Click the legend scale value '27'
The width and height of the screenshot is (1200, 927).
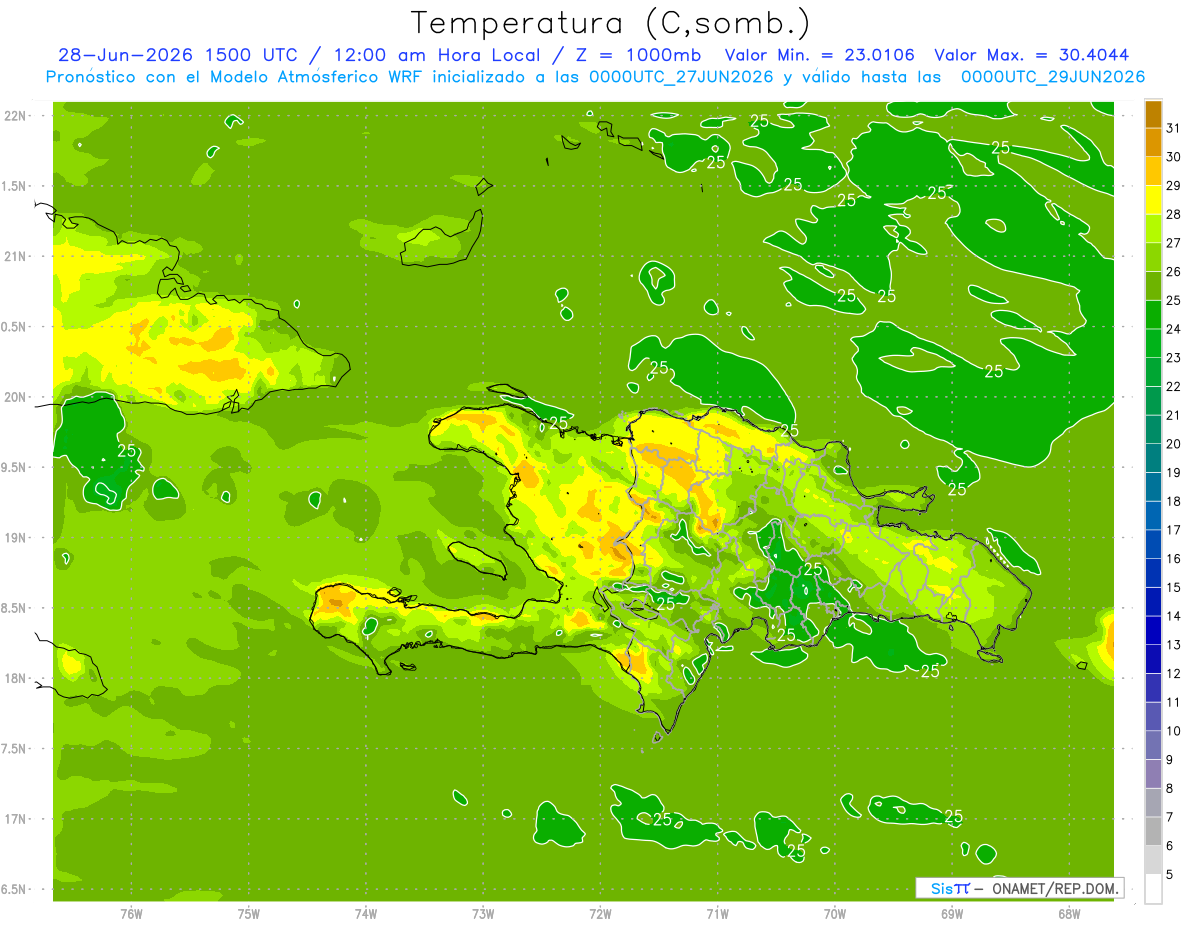click(x=1173, y=243)
